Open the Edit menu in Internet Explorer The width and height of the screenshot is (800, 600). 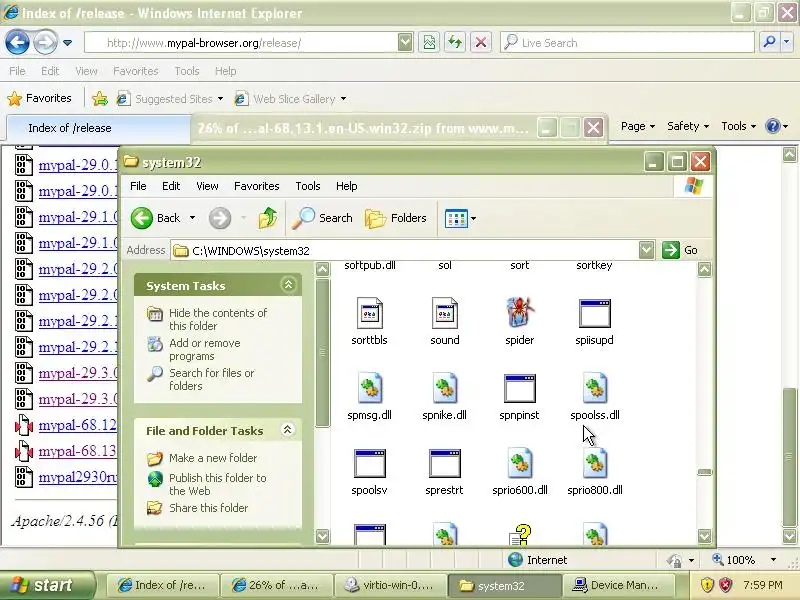[x=50, y=71]
